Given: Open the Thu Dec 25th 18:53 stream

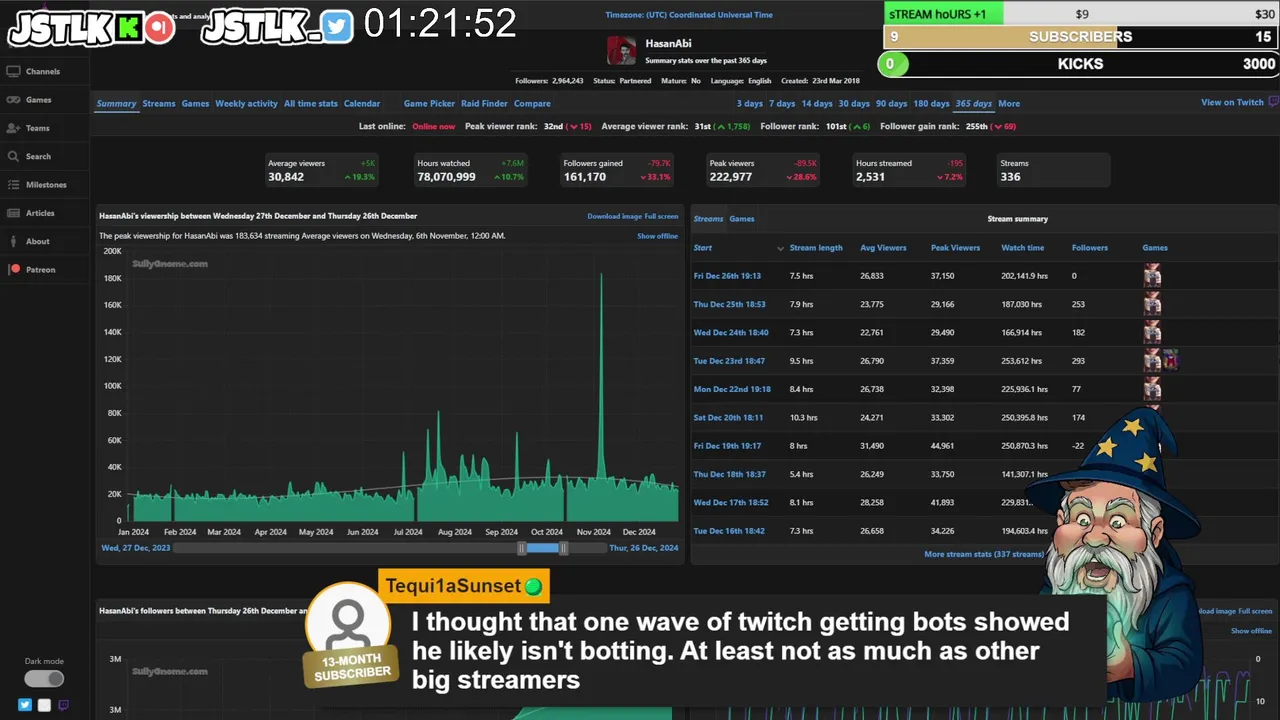Looking at the screenshot, I should point(729,304).
